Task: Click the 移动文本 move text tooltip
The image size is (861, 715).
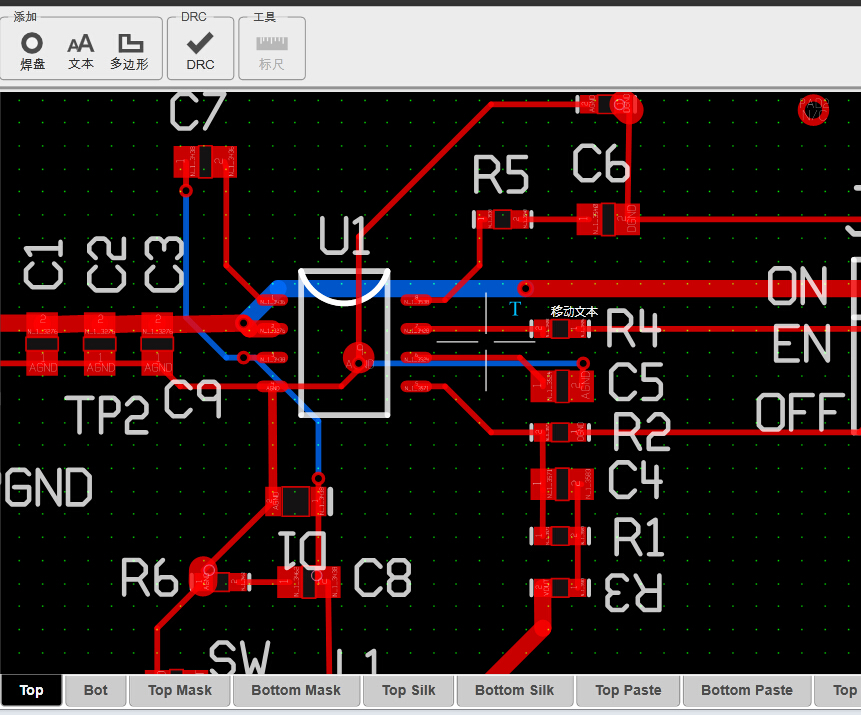Action: 574,311
